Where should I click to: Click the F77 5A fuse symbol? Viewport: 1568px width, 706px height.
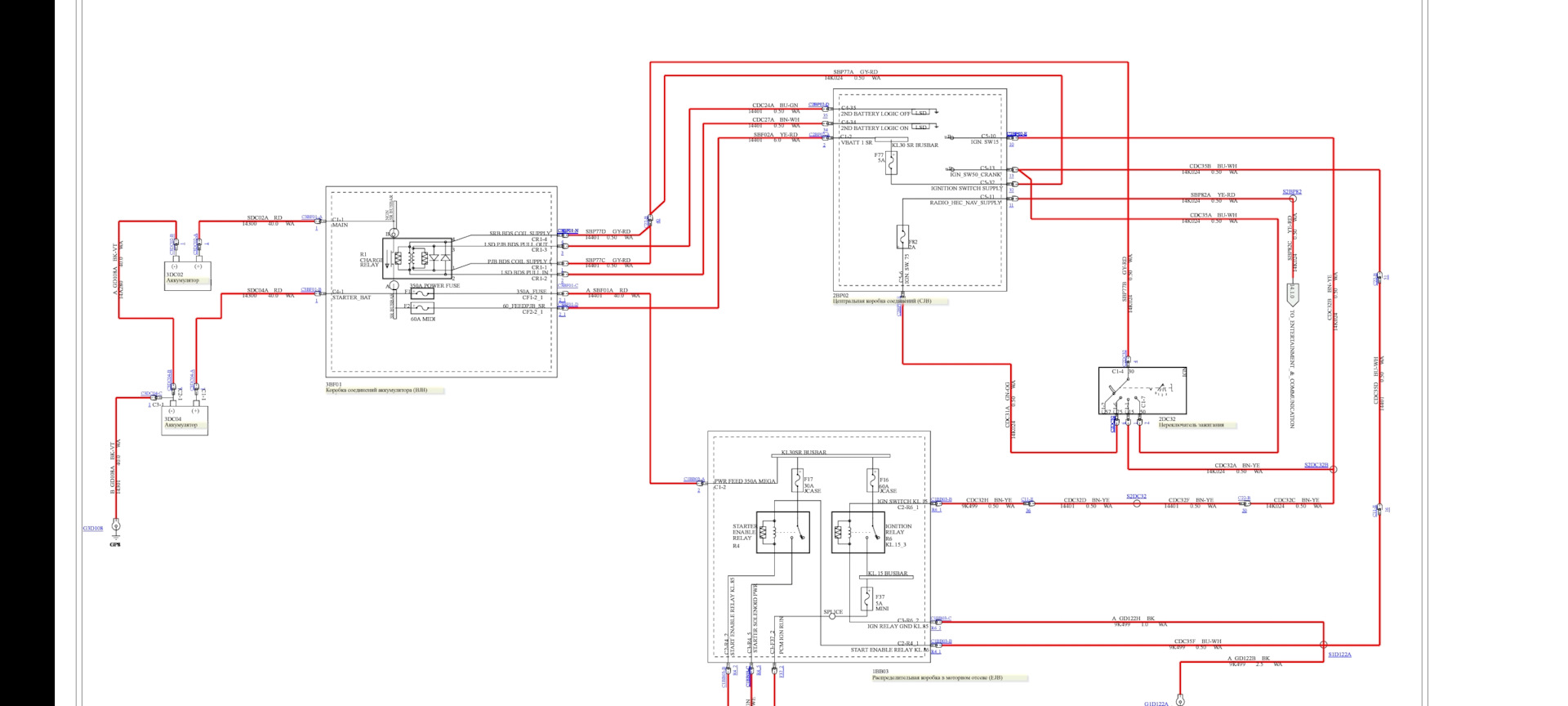click(x=892, y=163)
